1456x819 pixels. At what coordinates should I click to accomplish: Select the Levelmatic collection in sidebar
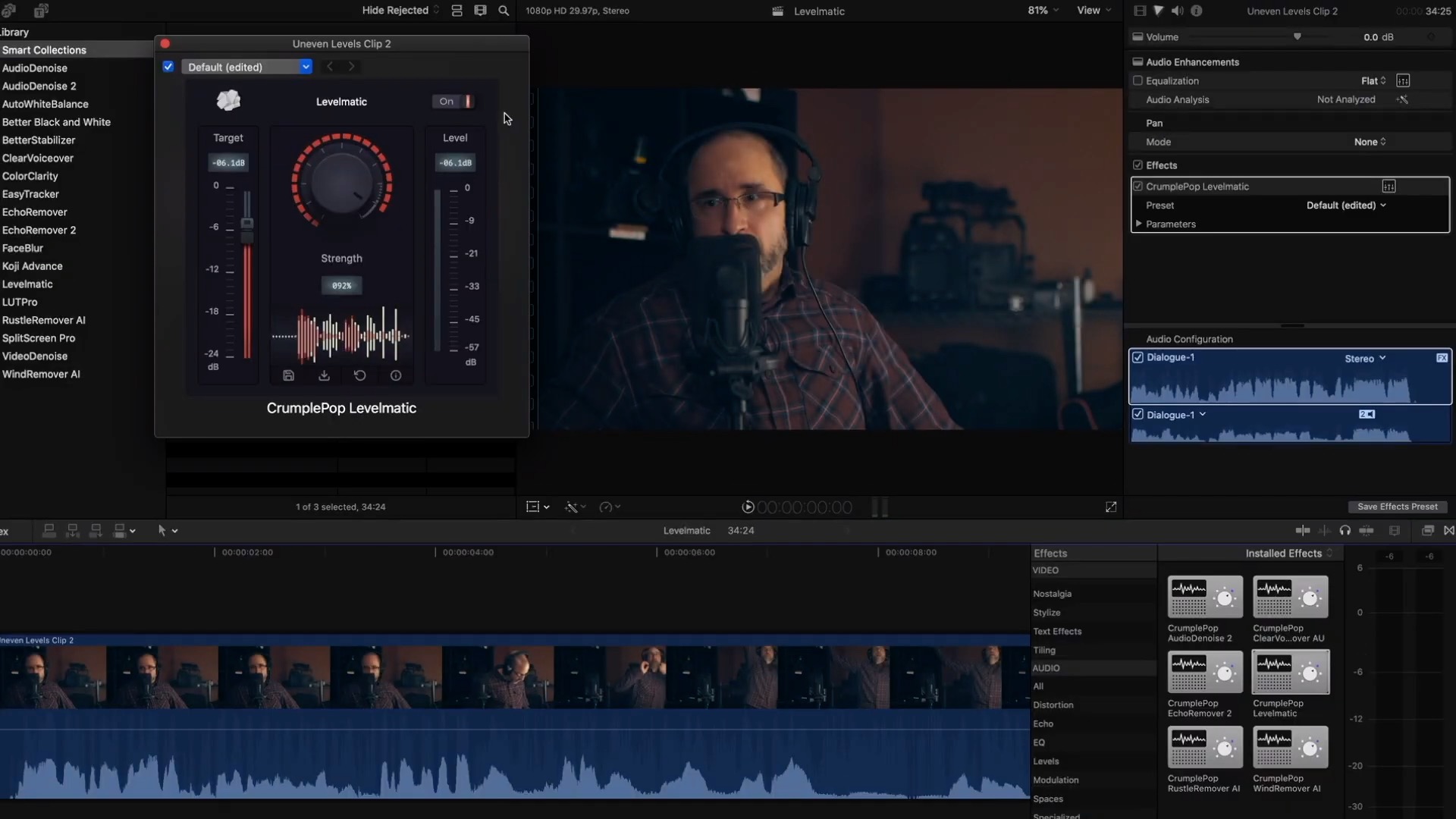click(27, 284)
